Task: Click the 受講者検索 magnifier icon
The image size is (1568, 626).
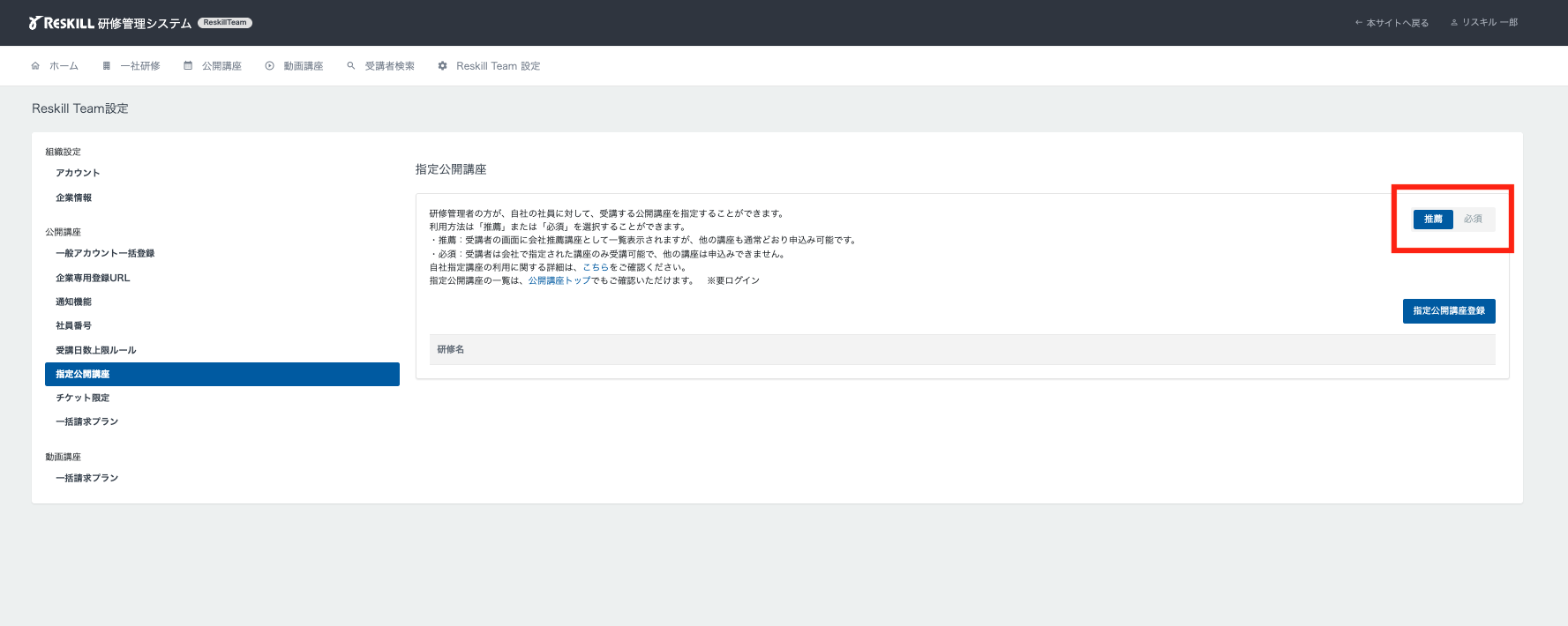Action: tap(351, 66)
